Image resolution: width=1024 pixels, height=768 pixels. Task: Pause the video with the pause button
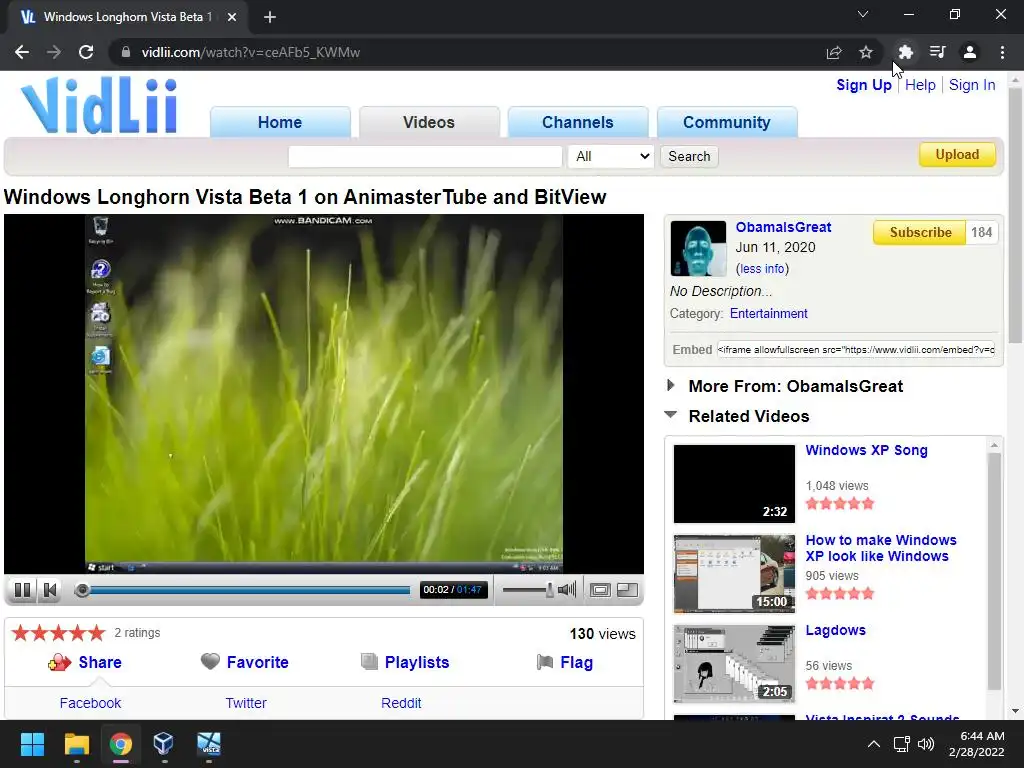pyautogui.click(x=22, y=590)
